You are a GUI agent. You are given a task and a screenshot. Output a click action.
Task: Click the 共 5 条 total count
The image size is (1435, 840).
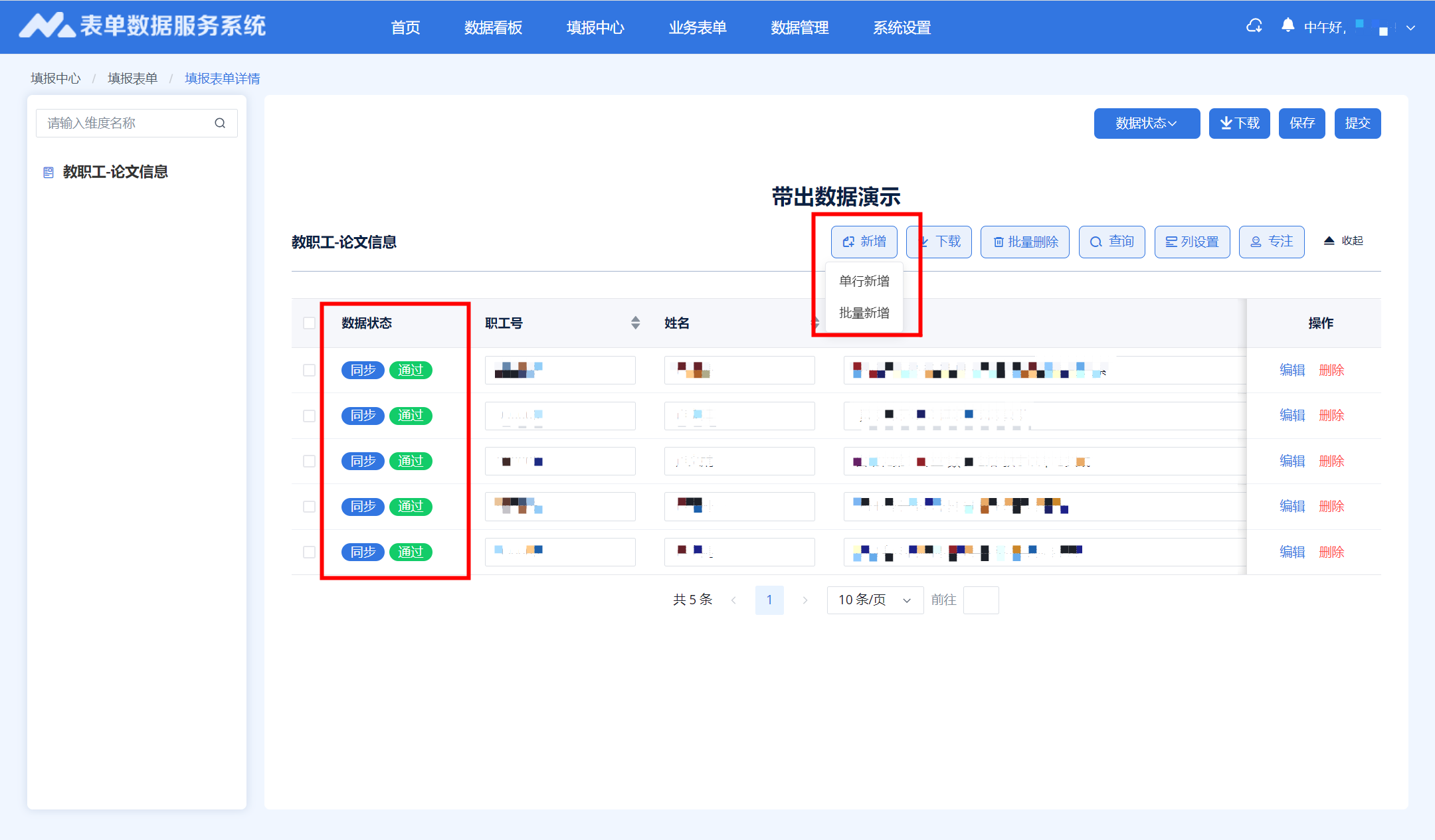coord(692,600)
